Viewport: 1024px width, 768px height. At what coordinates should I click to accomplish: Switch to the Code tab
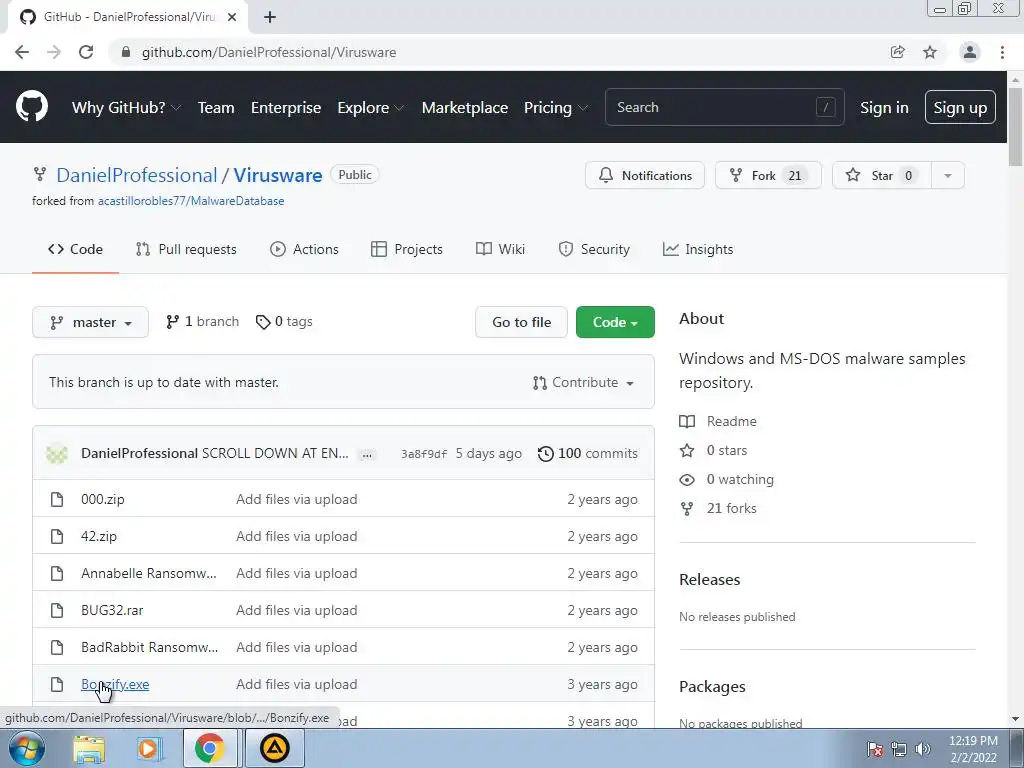75,249
